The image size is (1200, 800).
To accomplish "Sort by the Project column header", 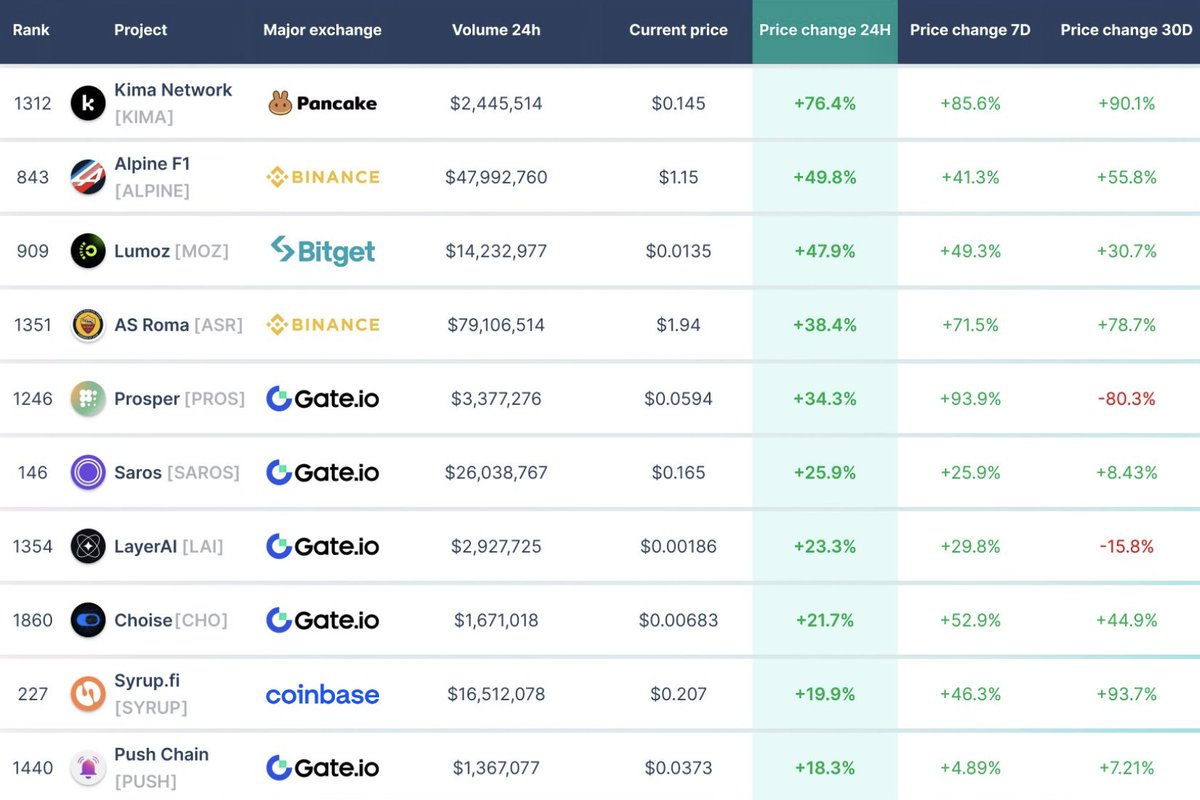I will point(141,30).
